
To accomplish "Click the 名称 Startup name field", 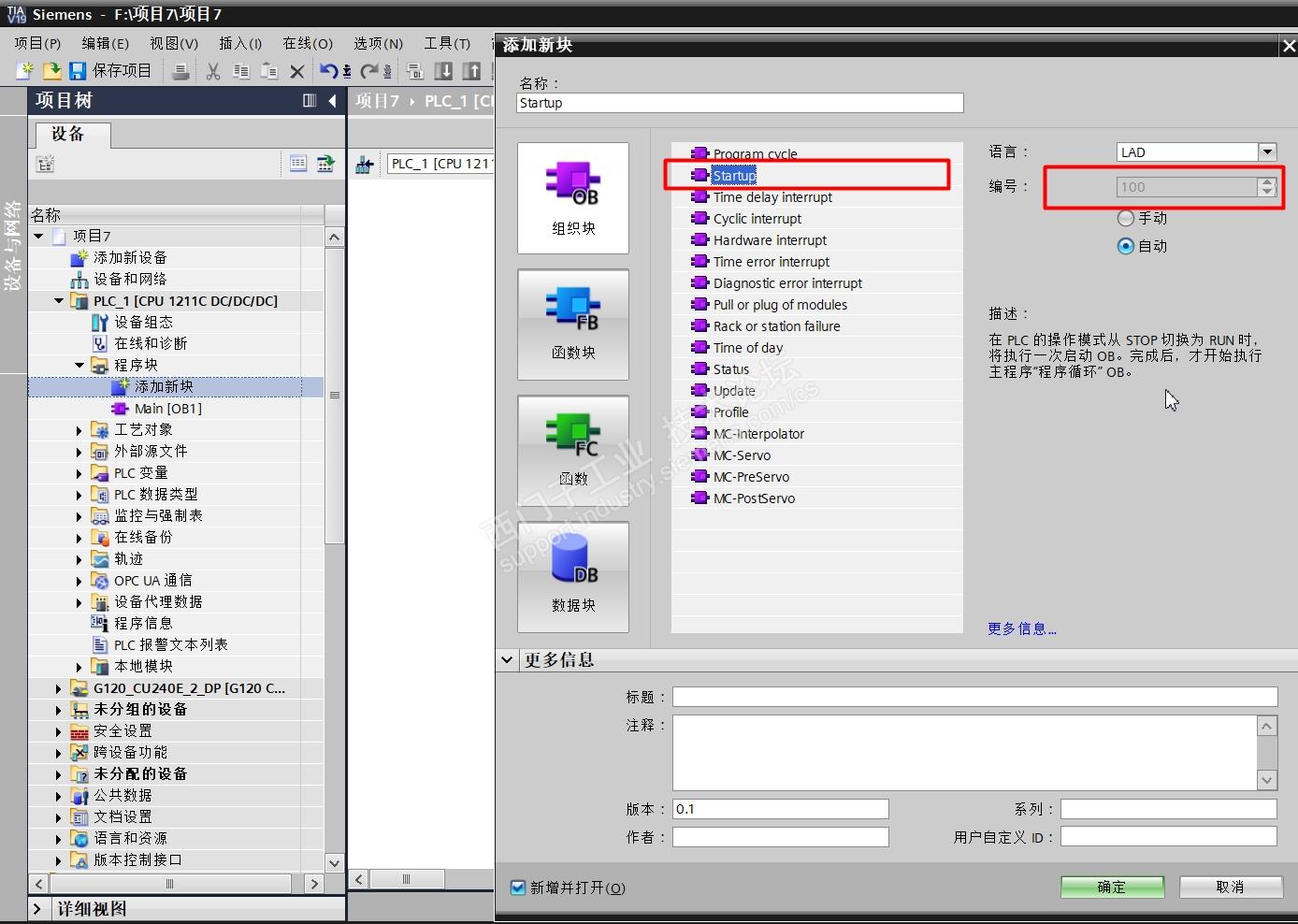I will point(740,103).
